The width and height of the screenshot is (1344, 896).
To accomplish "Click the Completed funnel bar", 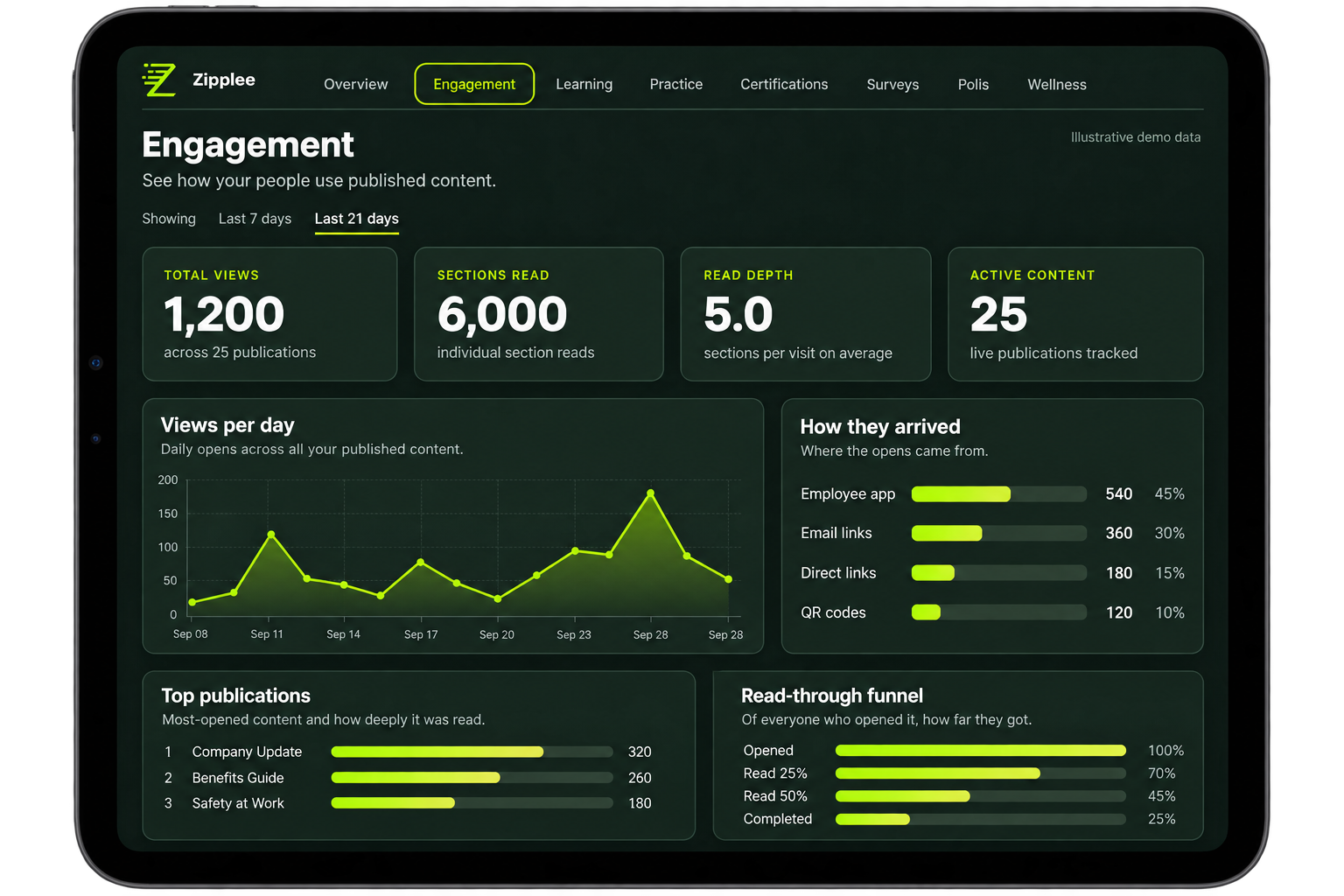I will (x=981, y=819).
